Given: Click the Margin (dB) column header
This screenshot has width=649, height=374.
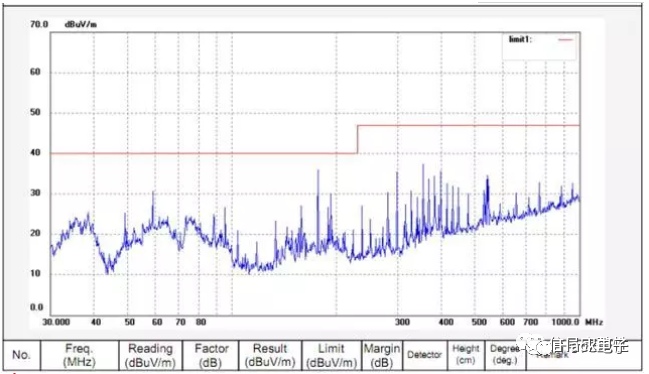Looking at the screenshot, I should point(382,355).
